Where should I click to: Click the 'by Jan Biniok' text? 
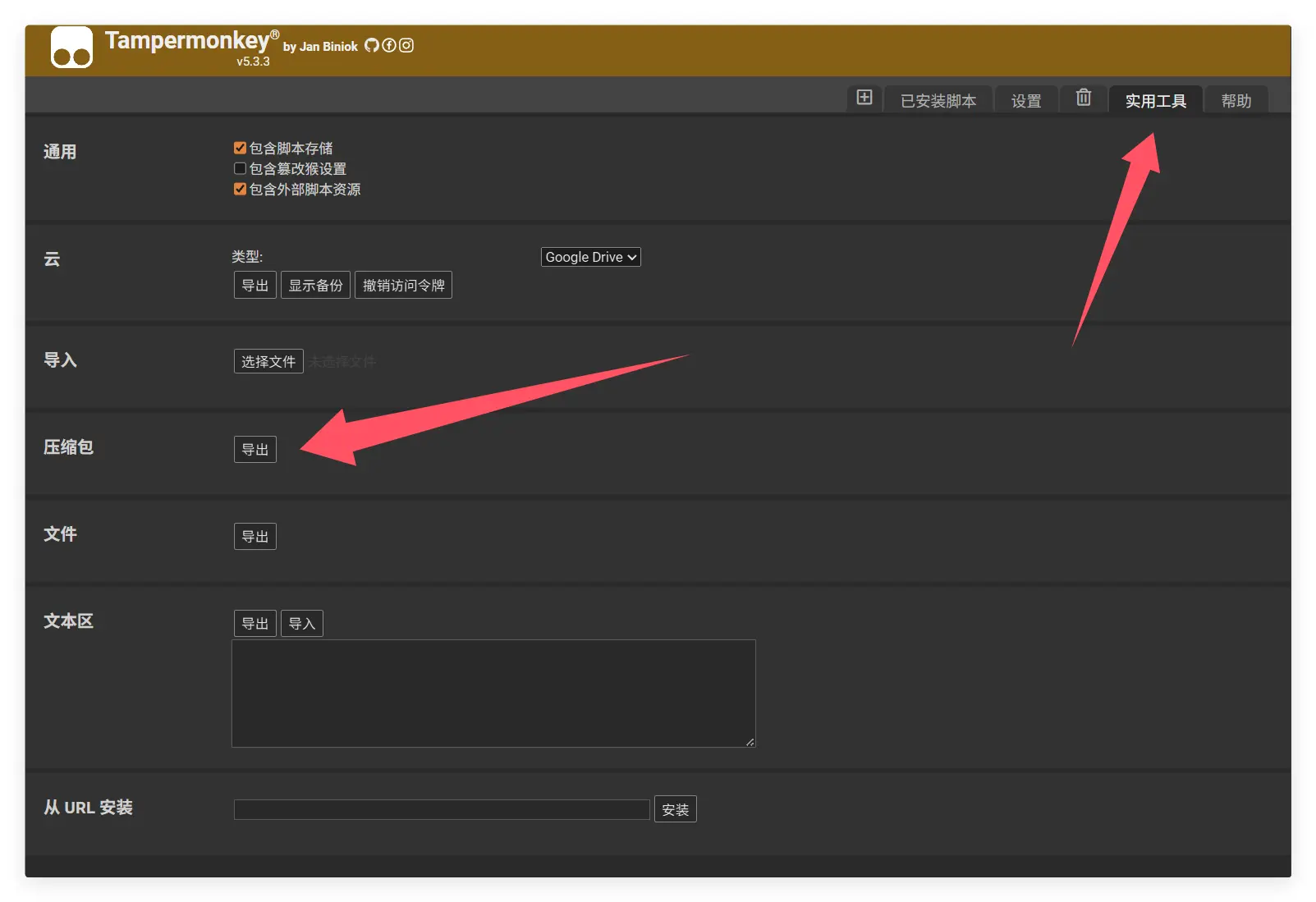321,47
